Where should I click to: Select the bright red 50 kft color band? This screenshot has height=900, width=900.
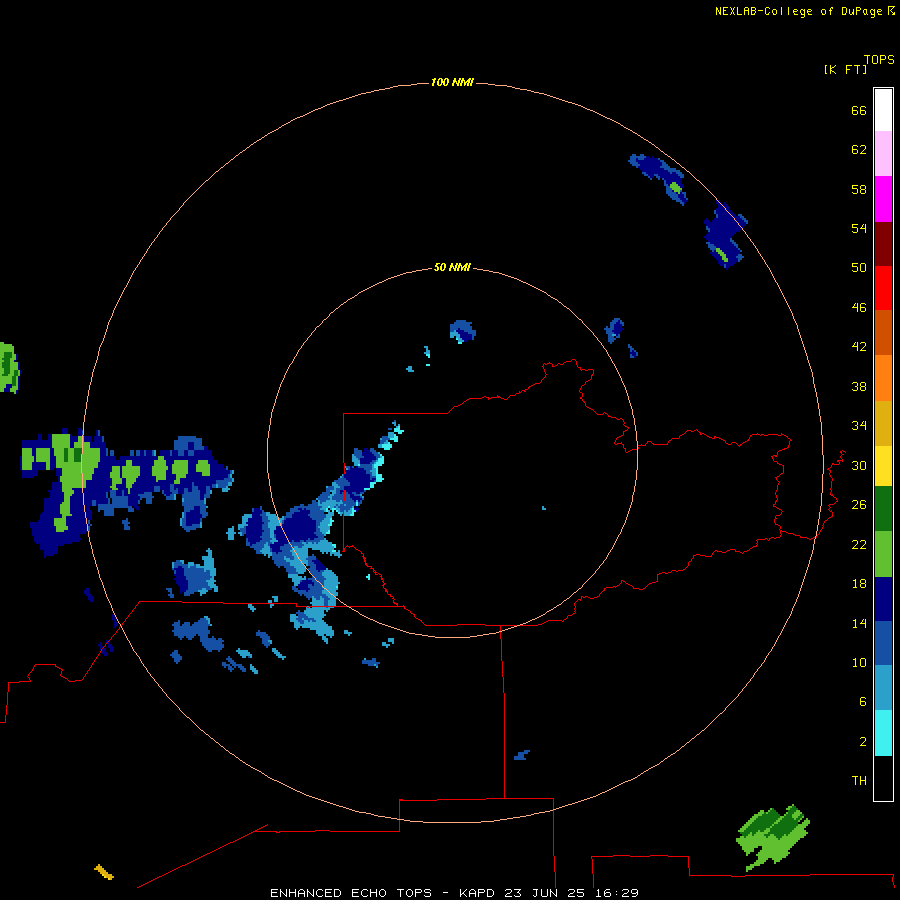click(883, 288)
